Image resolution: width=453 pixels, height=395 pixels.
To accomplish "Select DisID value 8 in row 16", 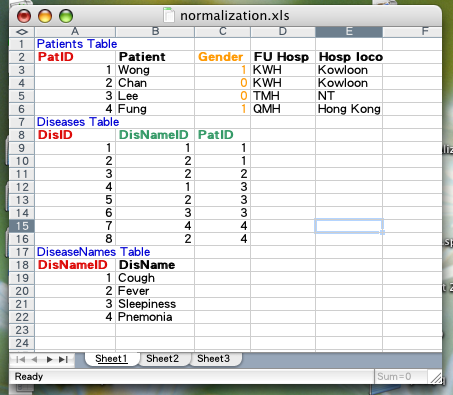I will coord(75,239).
